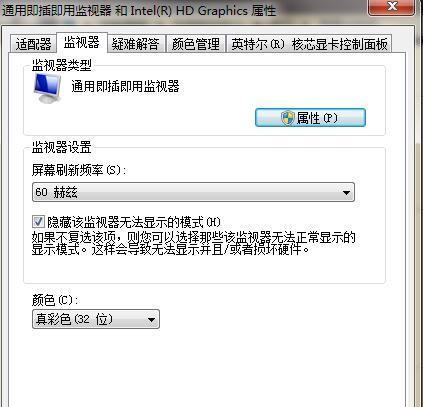Click the UAC shield icon on 属性 button
The width and height of the screenshot is (423, 407).
[x=288, y=118]
